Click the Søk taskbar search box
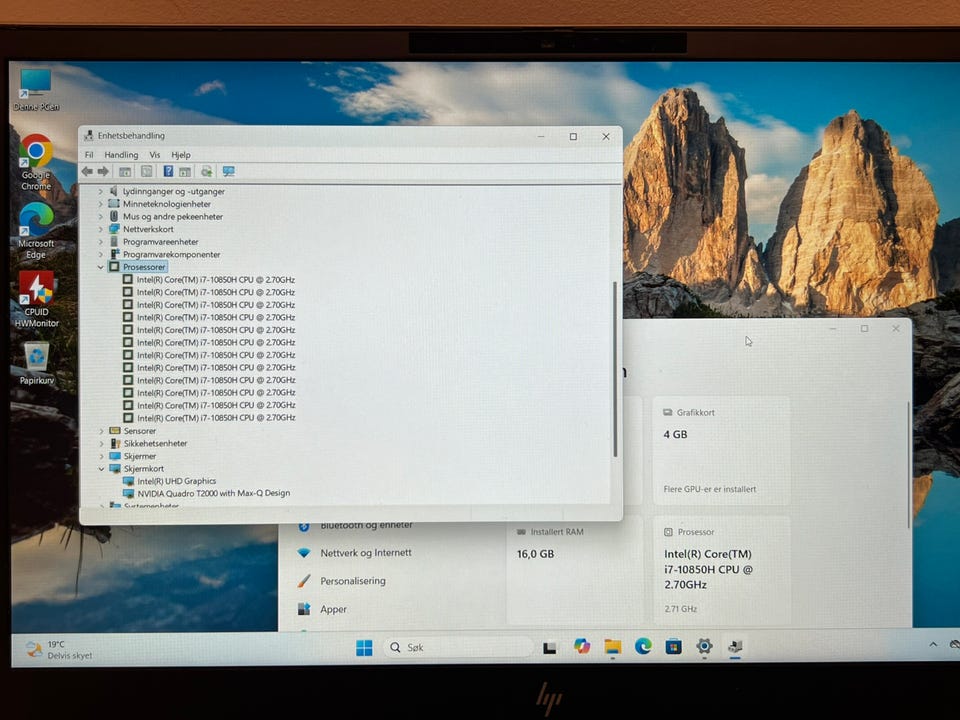 click(x=458, y=647)
